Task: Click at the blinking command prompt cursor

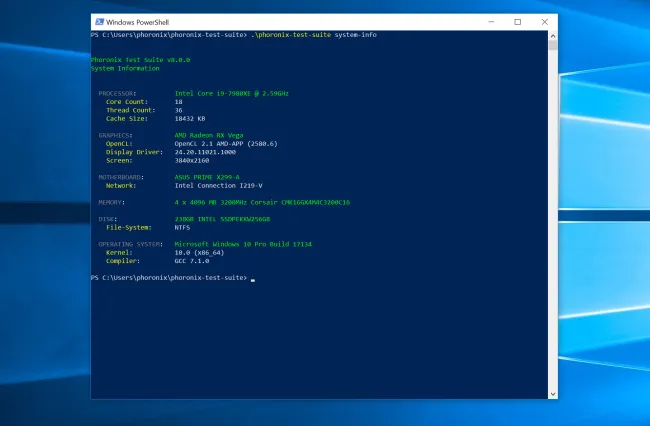Action: point(253,277)
